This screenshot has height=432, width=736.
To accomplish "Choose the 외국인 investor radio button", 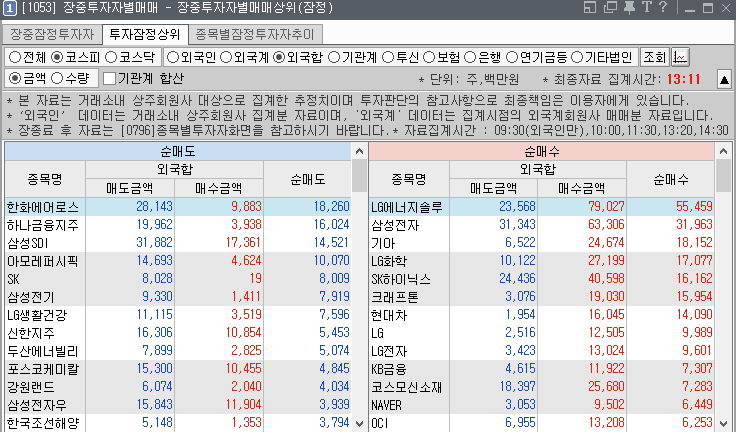I will tap(173, 57).
